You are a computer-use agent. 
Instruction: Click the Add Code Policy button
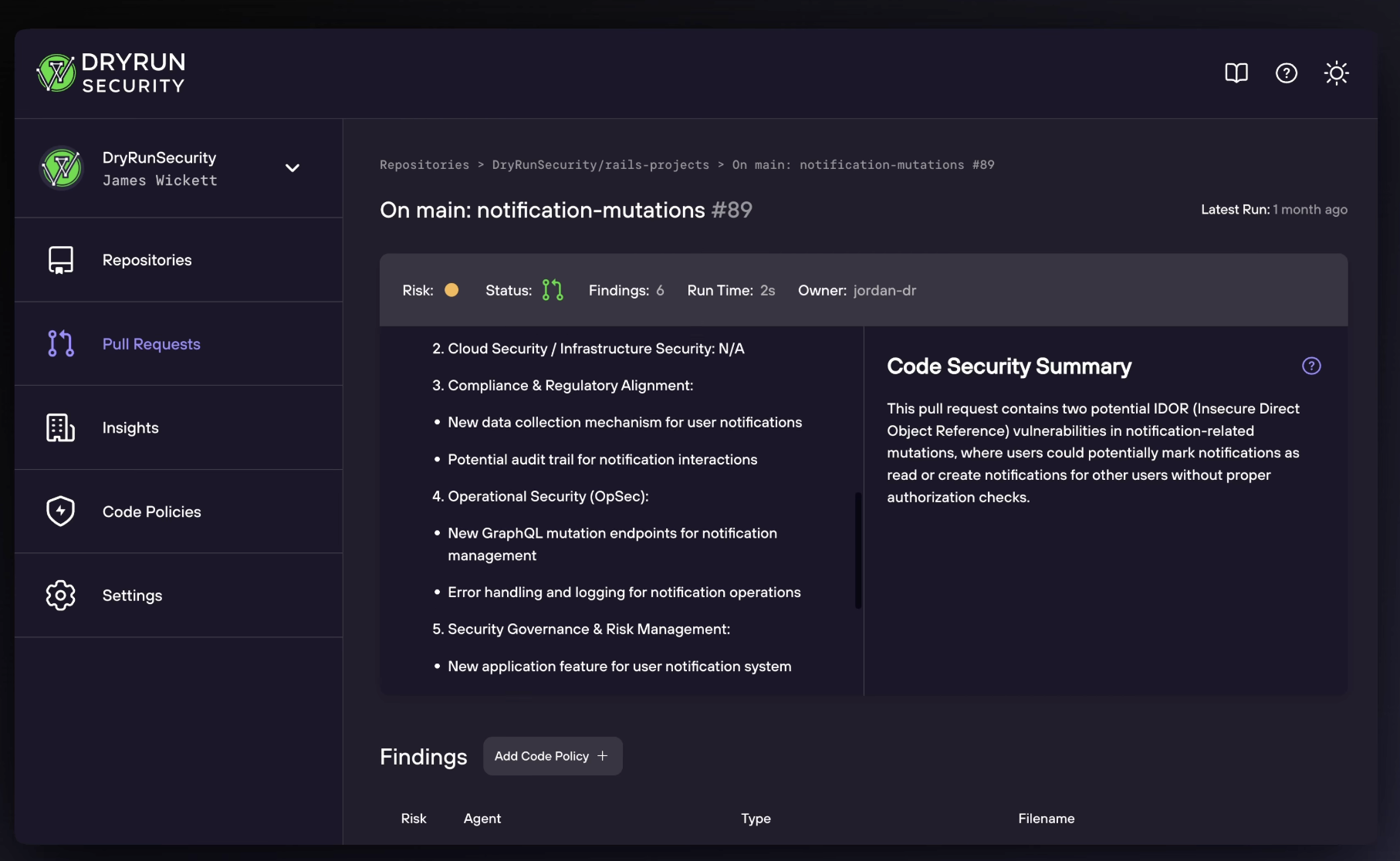[553, 756]
